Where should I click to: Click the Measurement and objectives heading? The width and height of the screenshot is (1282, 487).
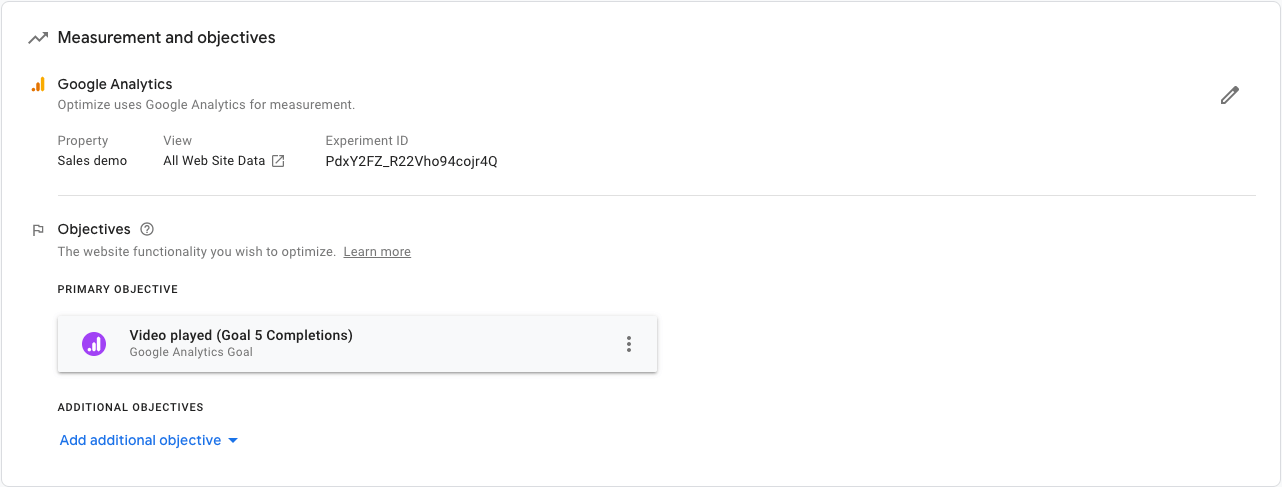166,38
